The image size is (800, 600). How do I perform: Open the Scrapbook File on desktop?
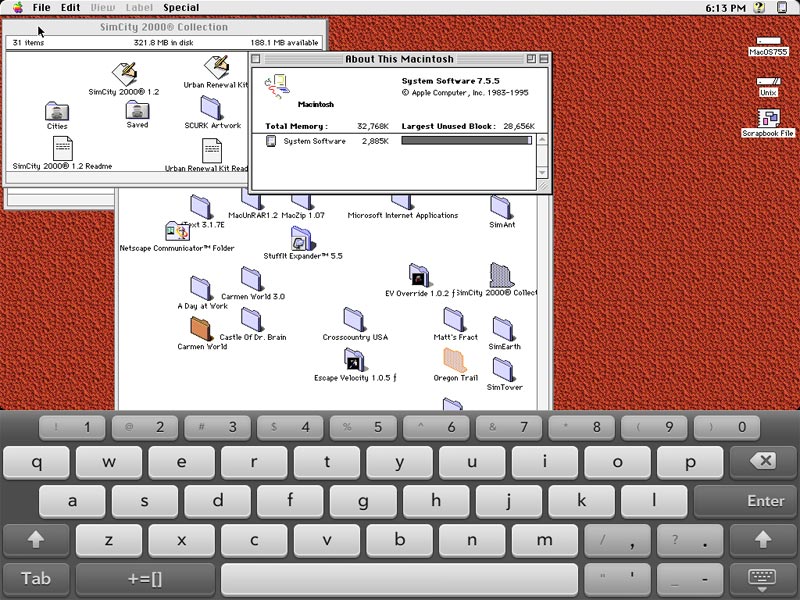(x=768, y=119)
